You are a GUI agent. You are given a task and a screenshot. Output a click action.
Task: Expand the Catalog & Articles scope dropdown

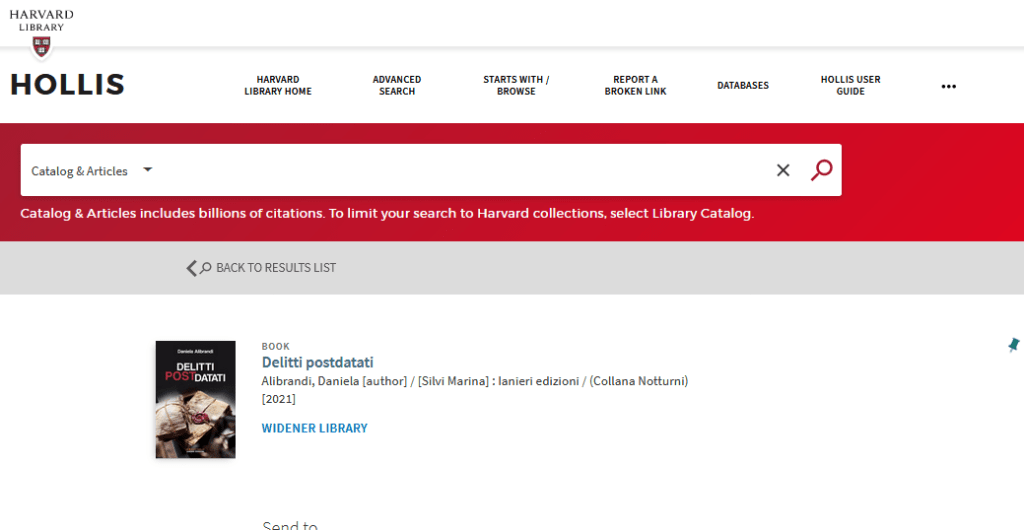tap(92, 171)
